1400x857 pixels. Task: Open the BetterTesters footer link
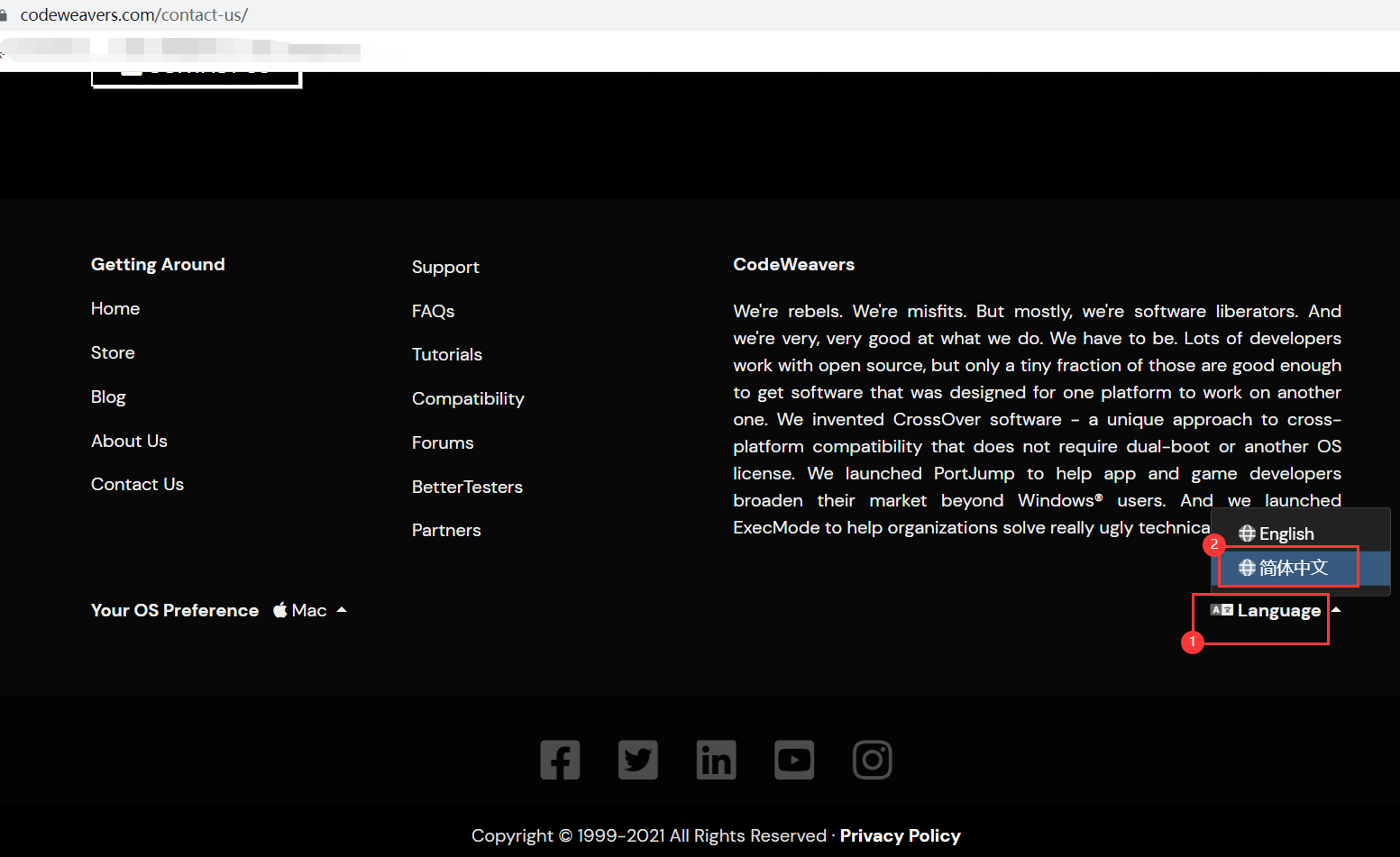[x=467, y=487]
